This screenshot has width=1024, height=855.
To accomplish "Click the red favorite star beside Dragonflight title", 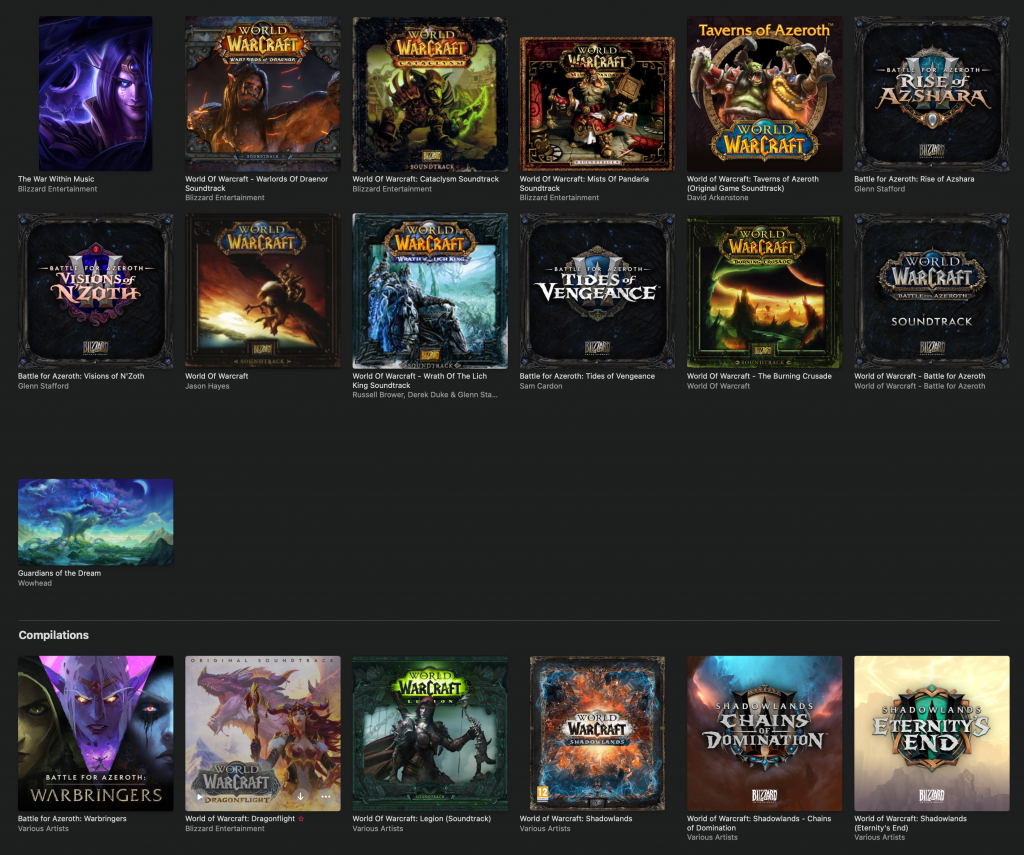I will point(301,818).
